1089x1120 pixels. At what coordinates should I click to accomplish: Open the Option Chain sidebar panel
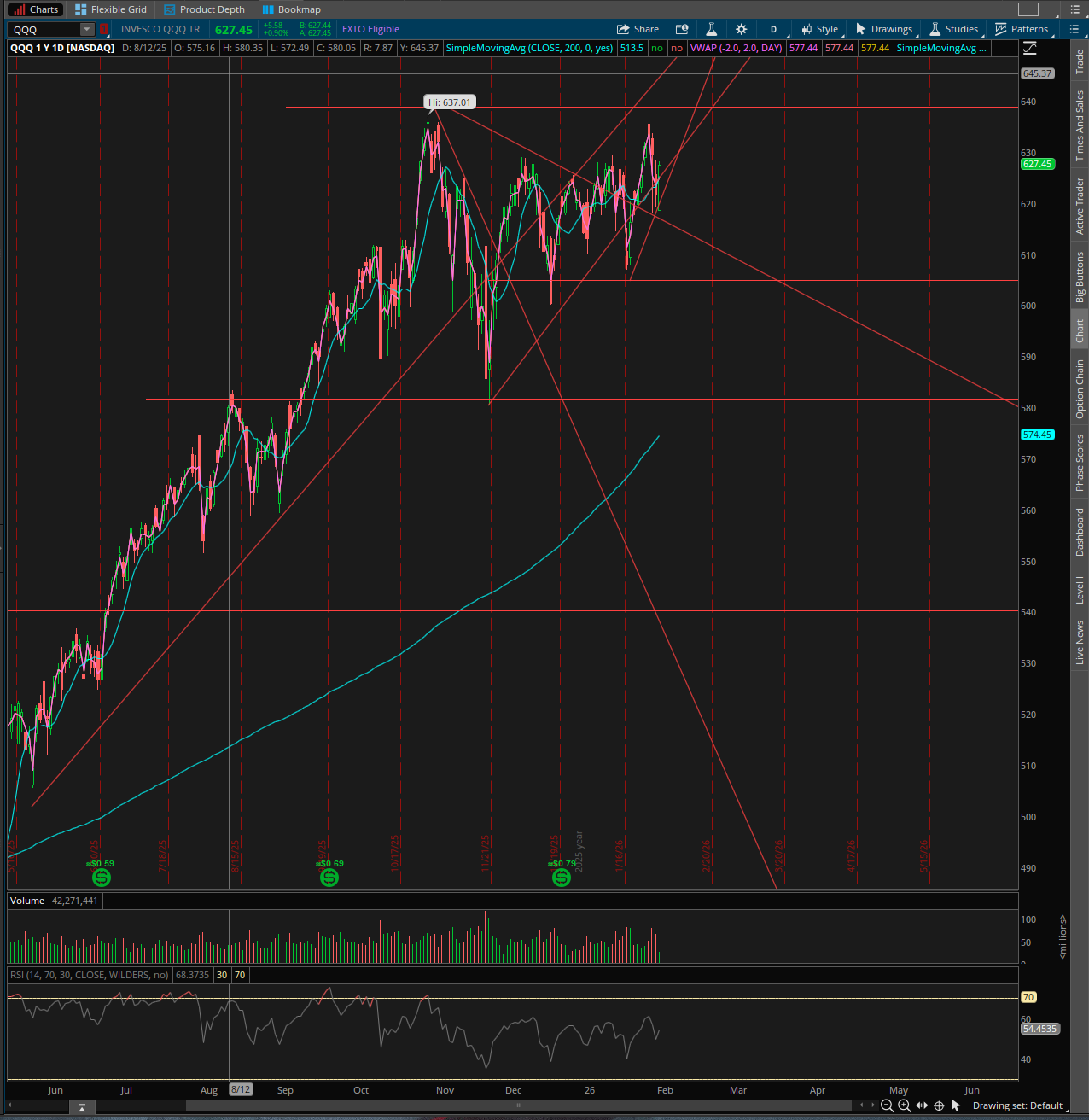[x=1080, y=388]
